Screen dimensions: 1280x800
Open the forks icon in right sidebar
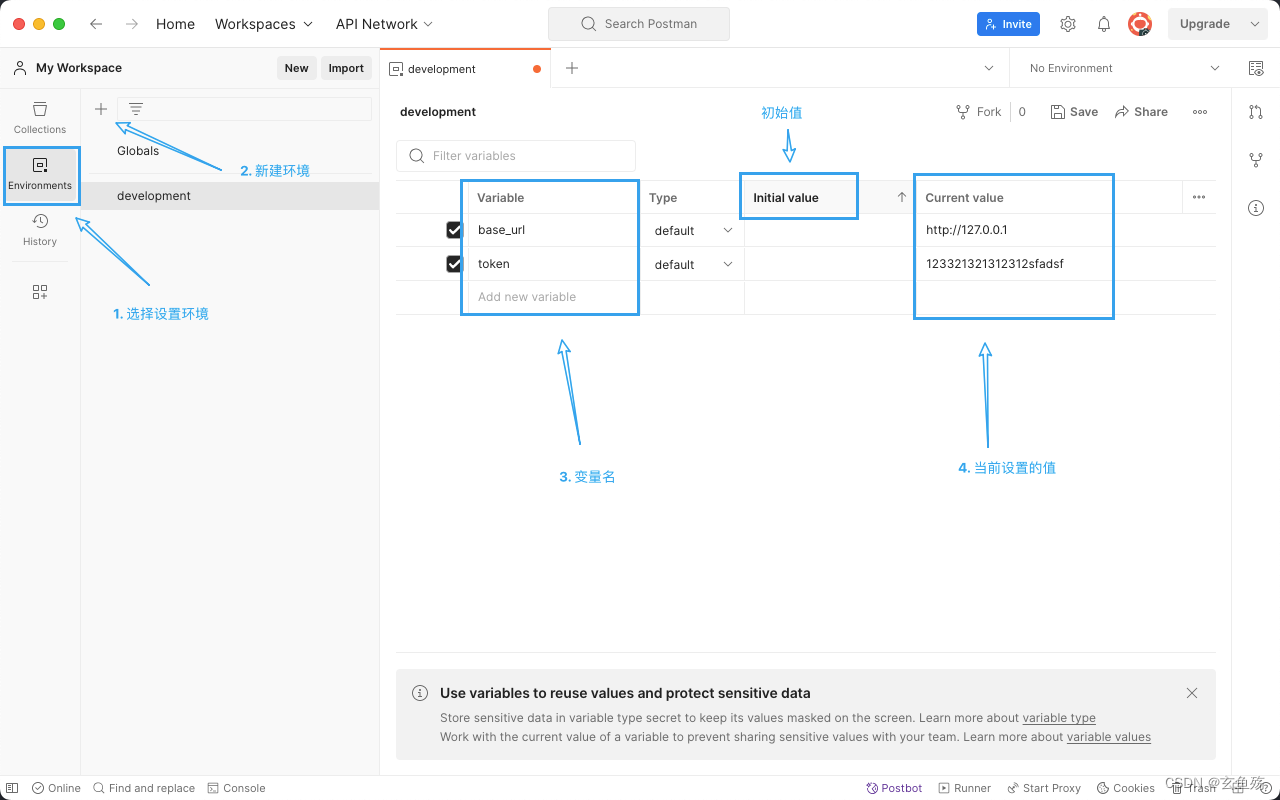[1256, 160]
